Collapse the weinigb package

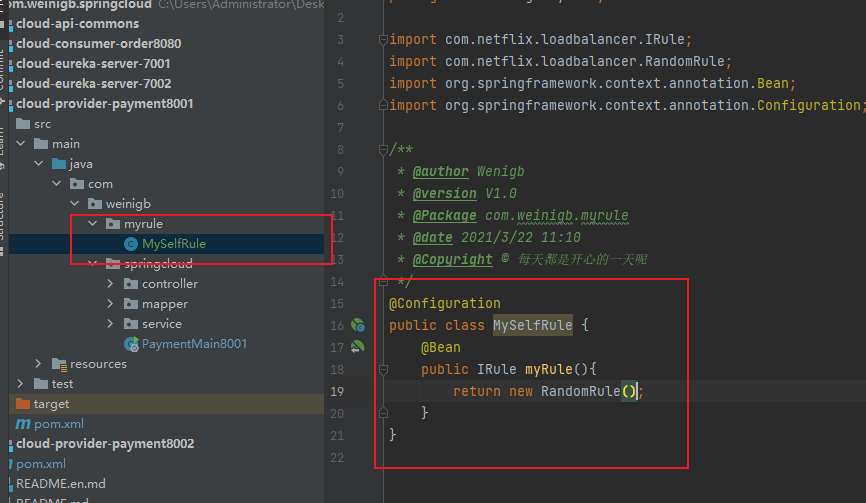[x=75, y=204]
